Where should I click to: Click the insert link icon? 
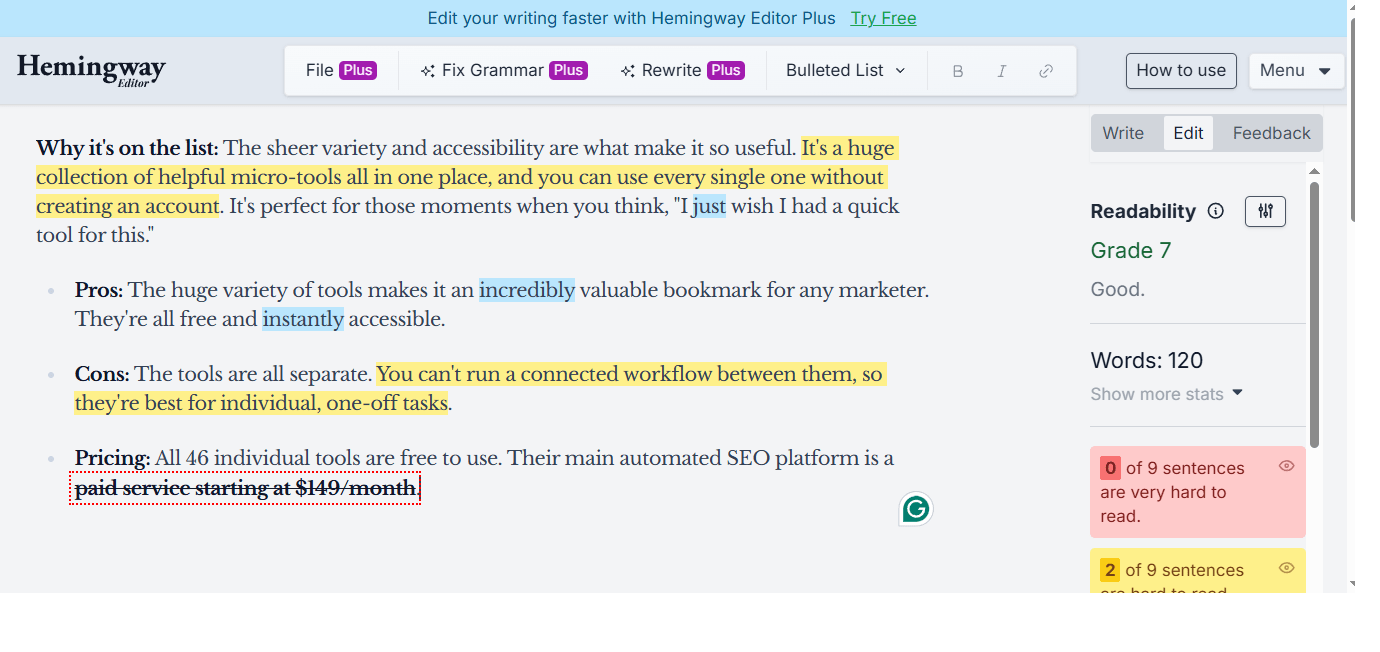pos(1046,71)
